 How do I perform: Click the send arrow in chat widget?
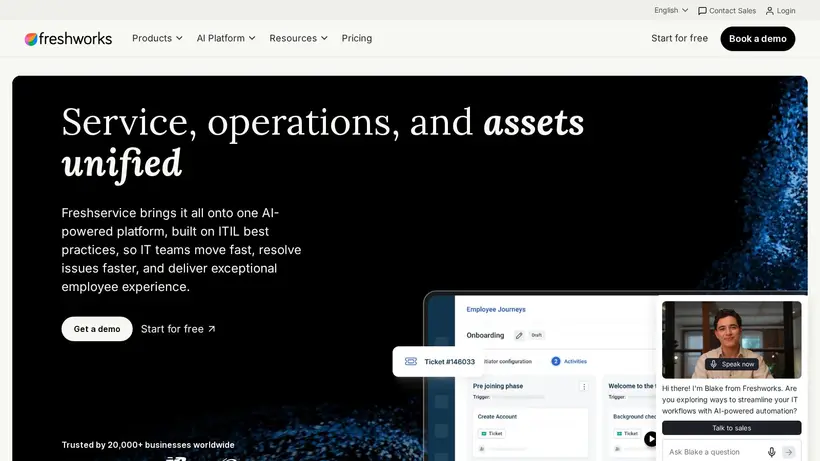789,452
